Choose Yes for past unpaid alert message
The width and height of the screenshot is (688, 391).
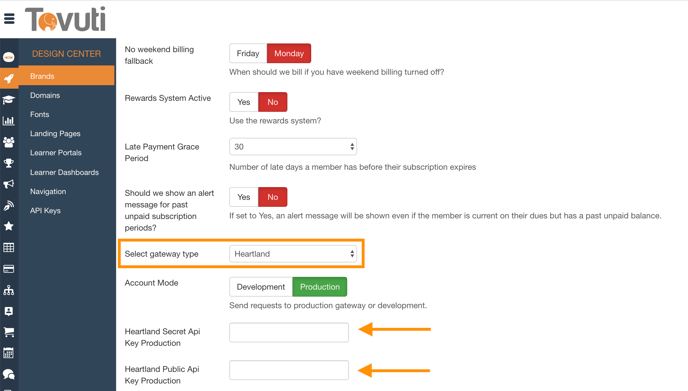(244, 197)
